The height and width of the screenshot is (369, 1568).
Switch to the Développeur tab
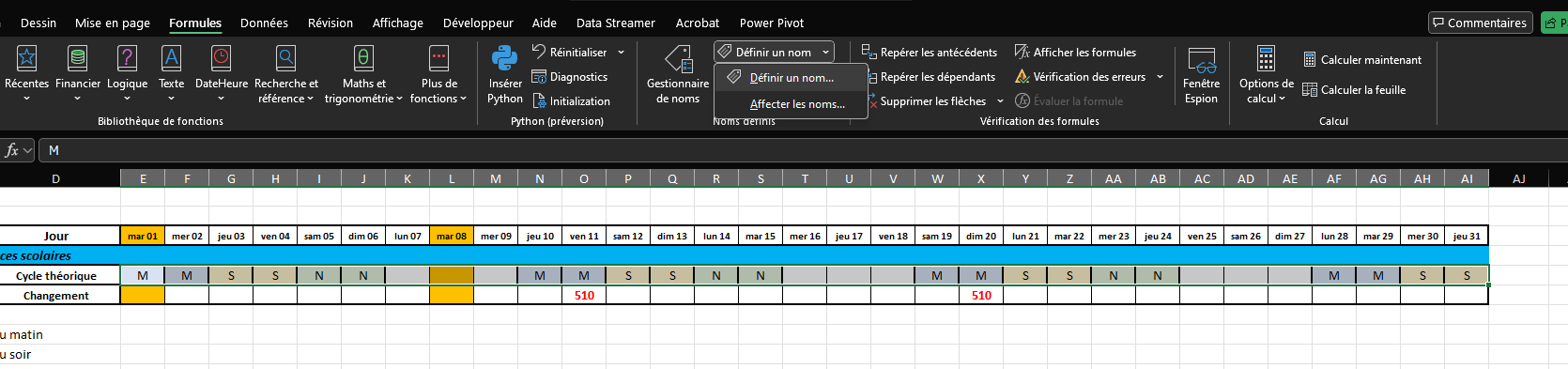point(478,23)
